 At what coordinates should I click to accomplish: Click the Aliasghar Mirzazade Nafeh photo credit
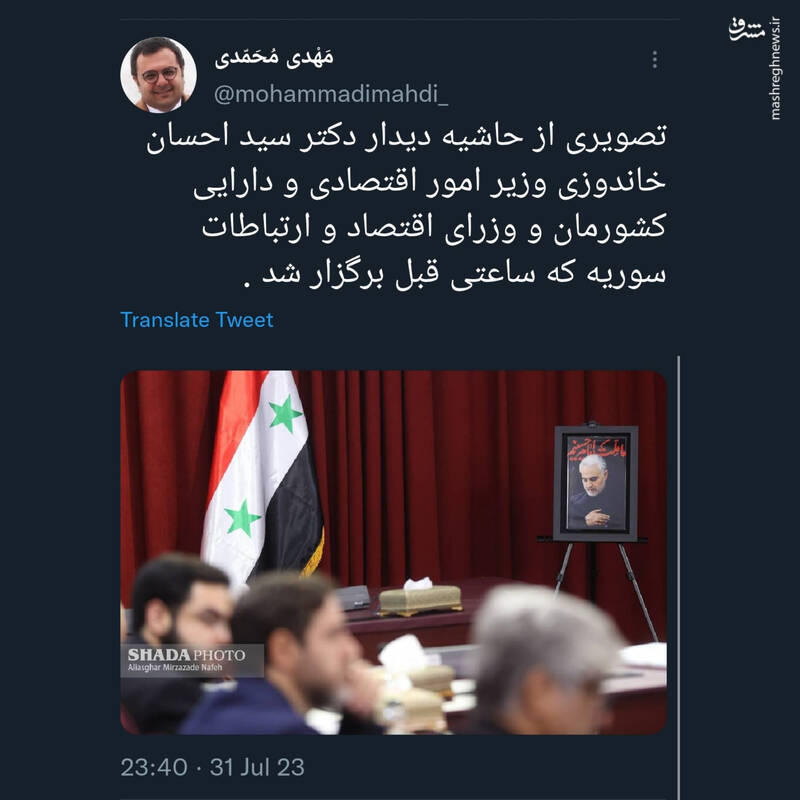click(x=175, y=667)
